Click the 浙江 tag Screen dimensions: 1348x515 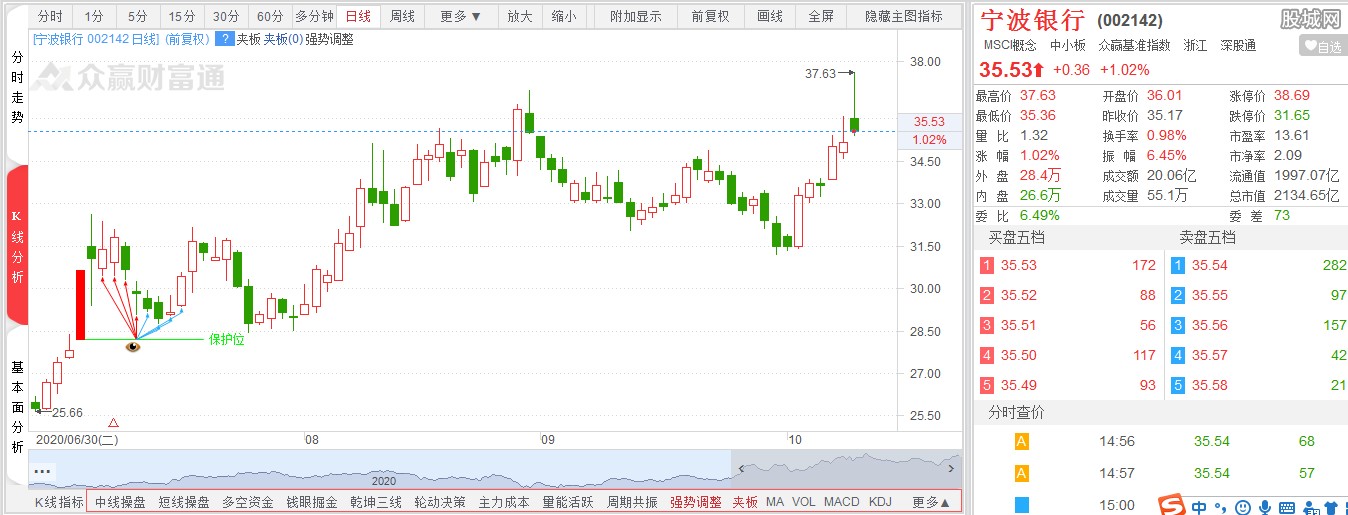click(x=1195, y=46)
